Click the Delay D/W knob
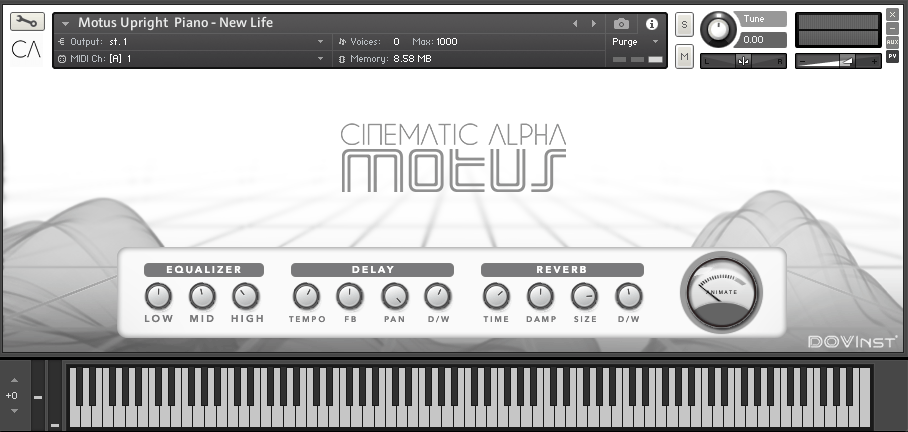Image resolution: width=908 pixels, height=432 pixels. [438, 296]
